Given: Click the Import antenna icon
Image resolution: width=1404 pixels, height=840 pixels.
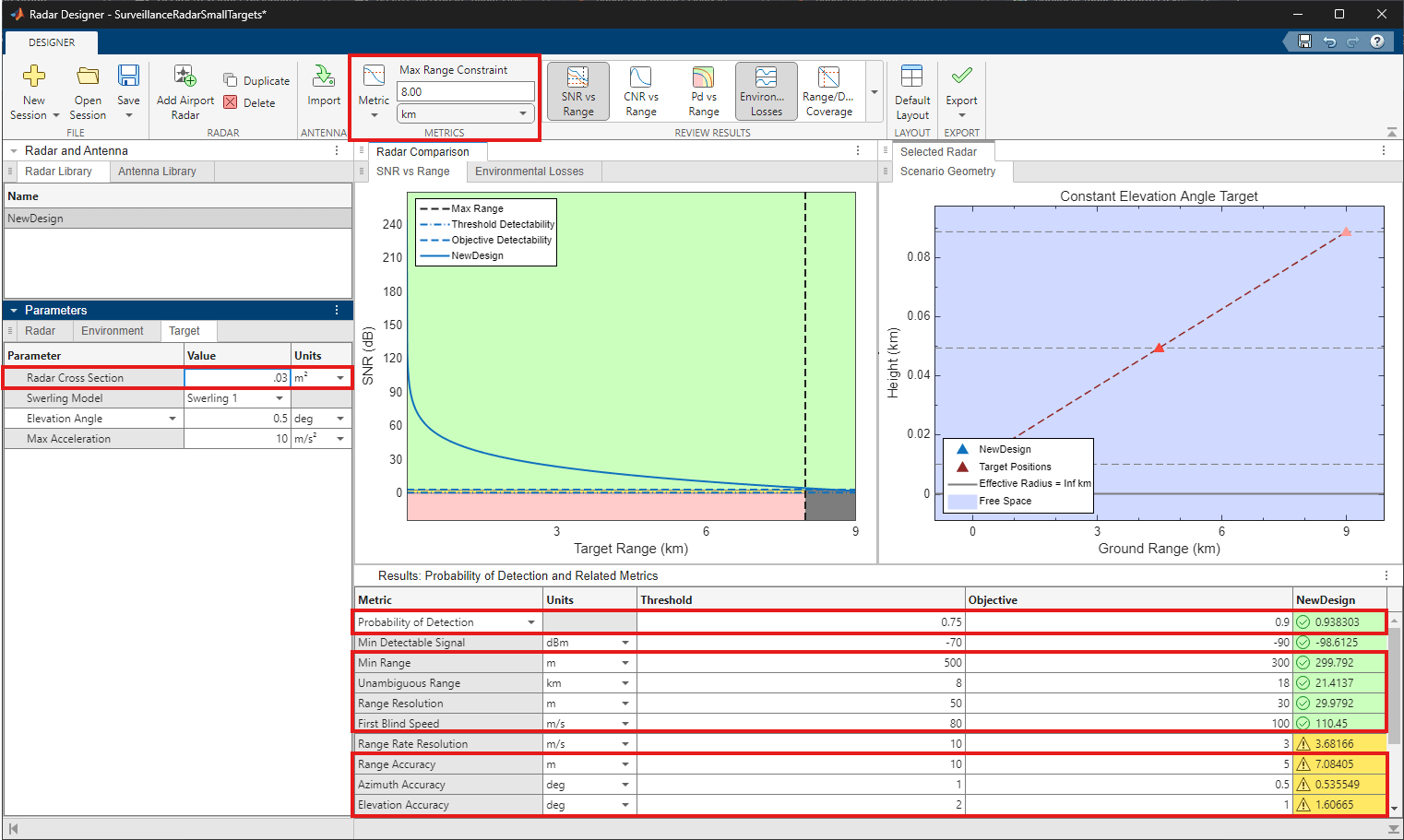Looking at the screenshot, I should click(x=324, y=77).
